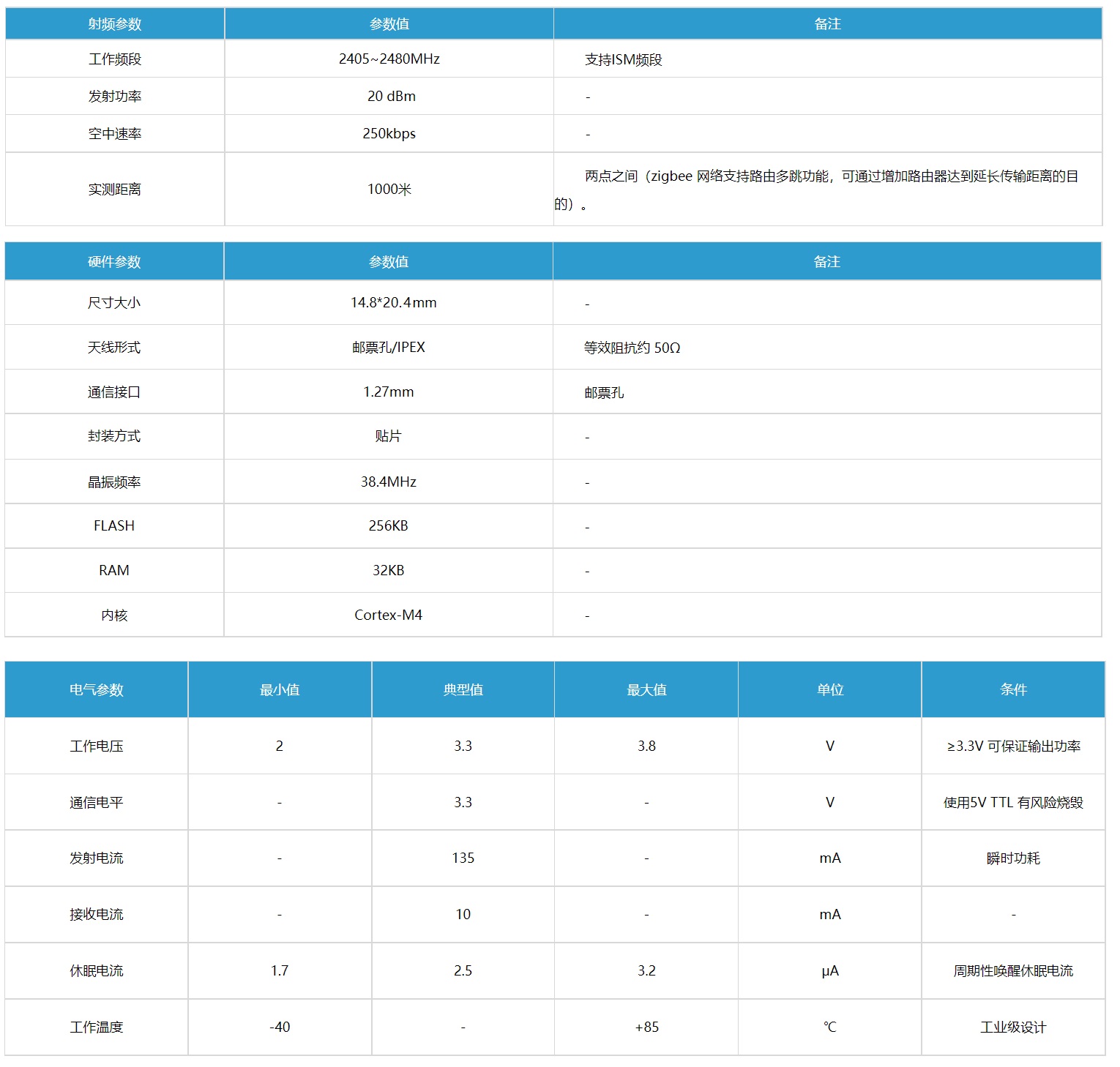Click the µA unit cell
Viewport: 1120px width, 1067px height.
click(830, 971)
